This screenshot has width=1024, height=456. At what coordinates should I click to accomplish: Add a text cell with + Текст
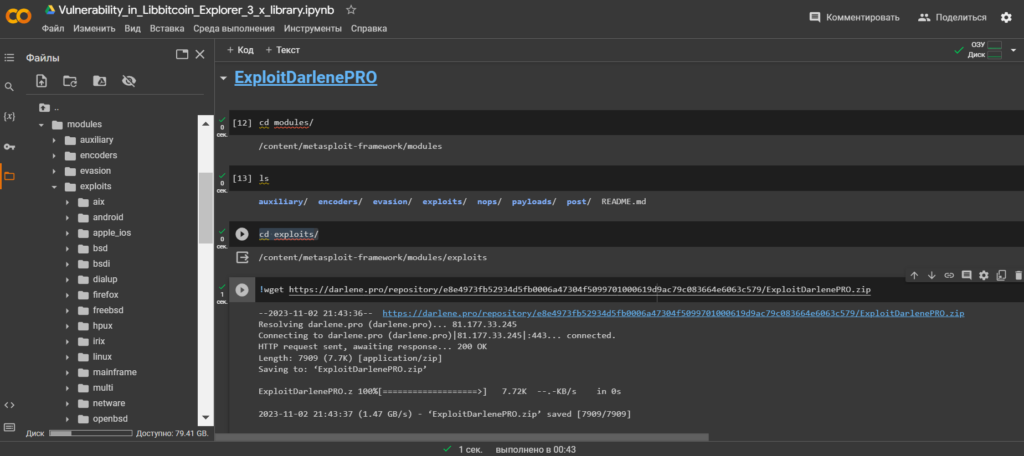(x=283, y=50)
